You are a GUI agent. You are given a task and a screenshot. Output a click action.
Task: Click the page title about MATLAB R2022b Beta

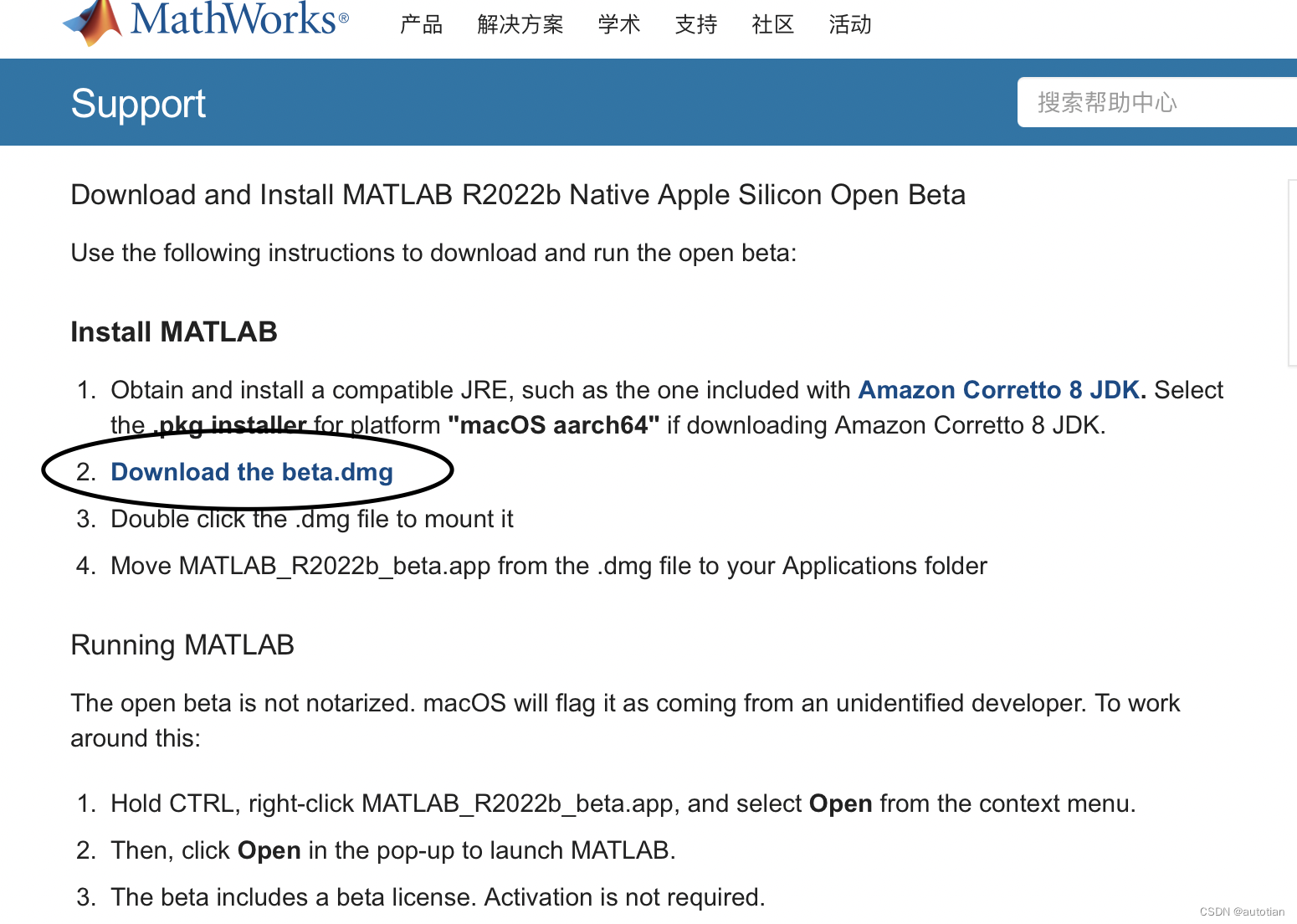pos(518,194)
